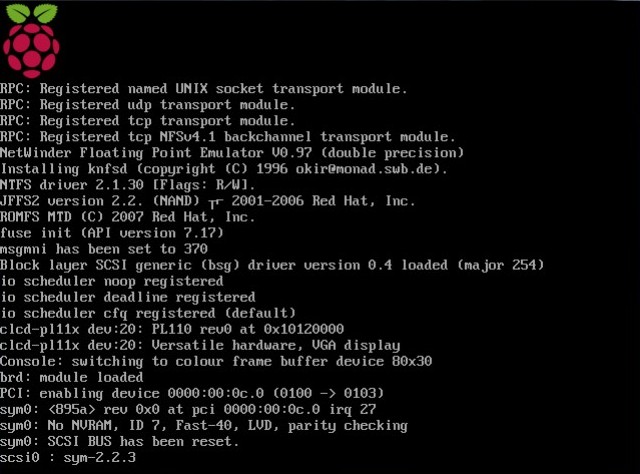Screen dimensions: 640x474
Task: Click the 'Registered udp transport module' line
Action: click(x=167, y=105)
